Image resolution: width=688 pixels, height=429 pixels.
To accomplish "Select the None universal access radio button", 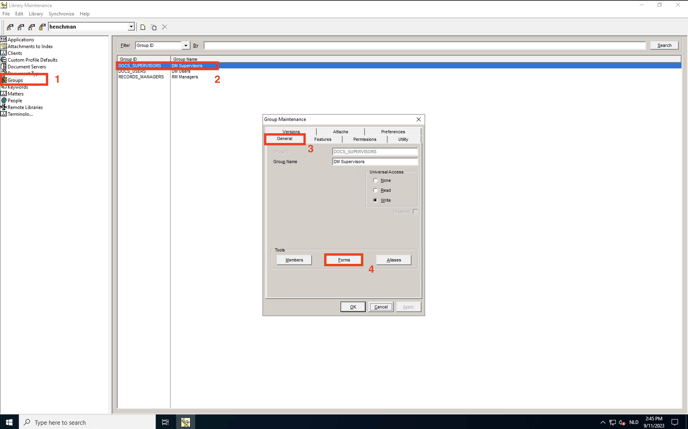I will [376, 181].
